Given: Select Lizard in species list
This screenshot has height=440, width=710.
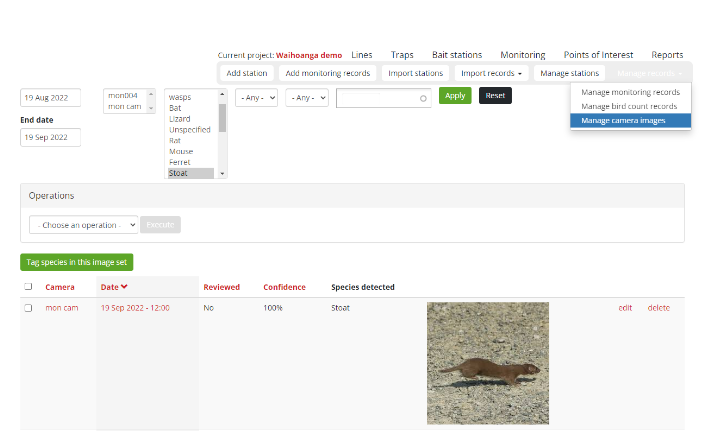Looking at the screenshot, I should tap(179, 119).
